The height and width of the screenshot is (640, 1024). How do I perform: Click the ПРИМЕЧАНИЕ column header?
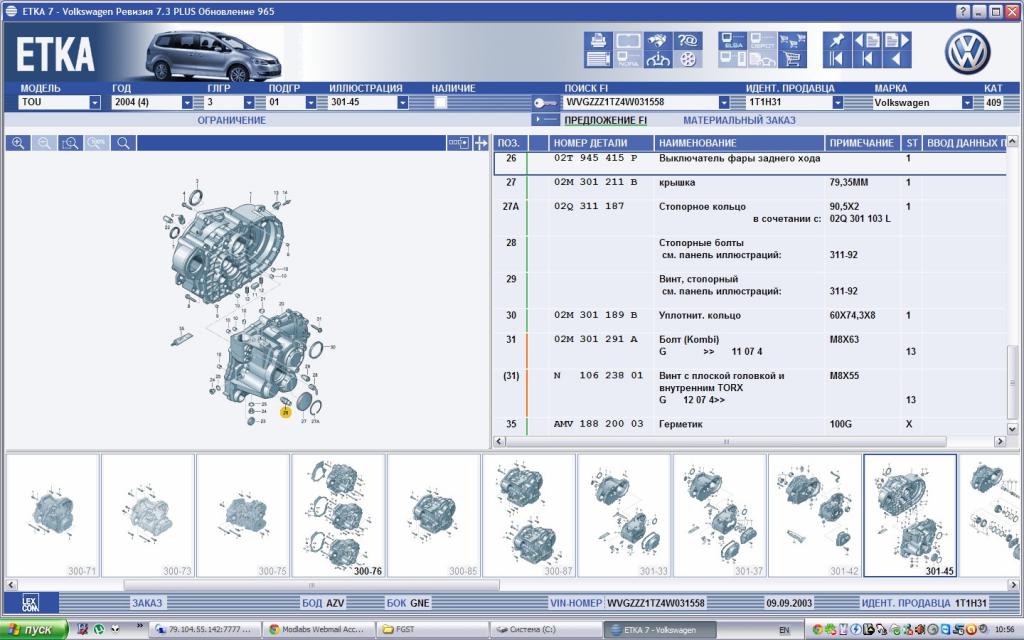click(861, 143)
